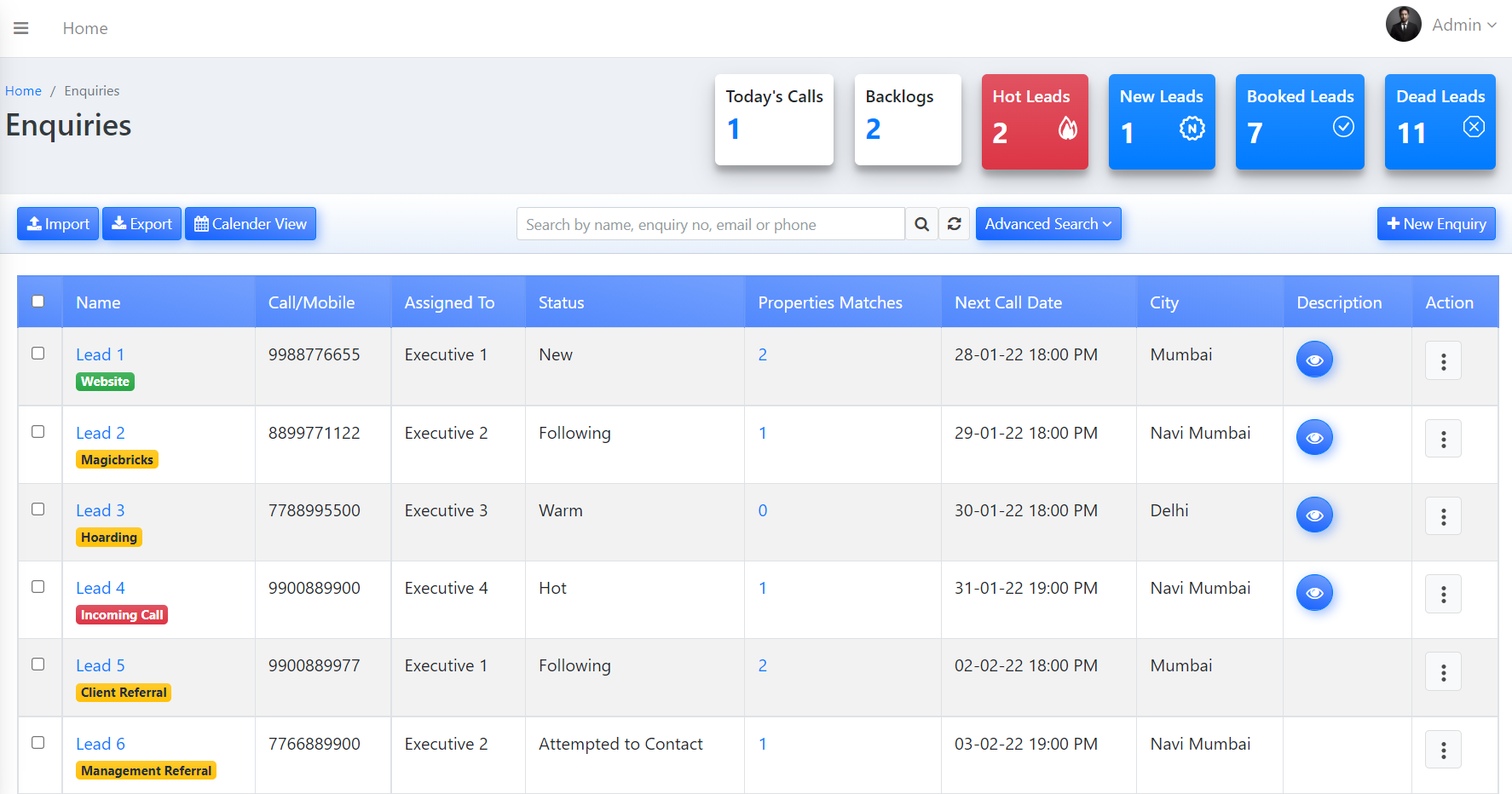
Task: Click Lead 1 properties matches count 2
Action: pyautogui.click(x=763, y=354)
